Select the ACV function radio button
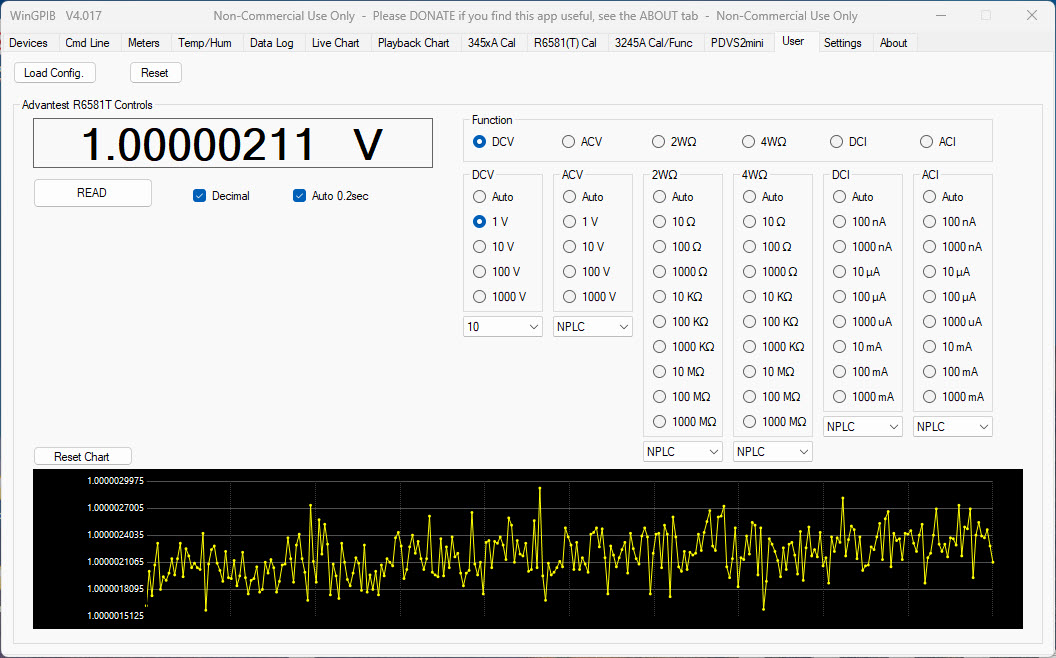The height and width of the screenshot is (658, 1056). click(569, 142)
